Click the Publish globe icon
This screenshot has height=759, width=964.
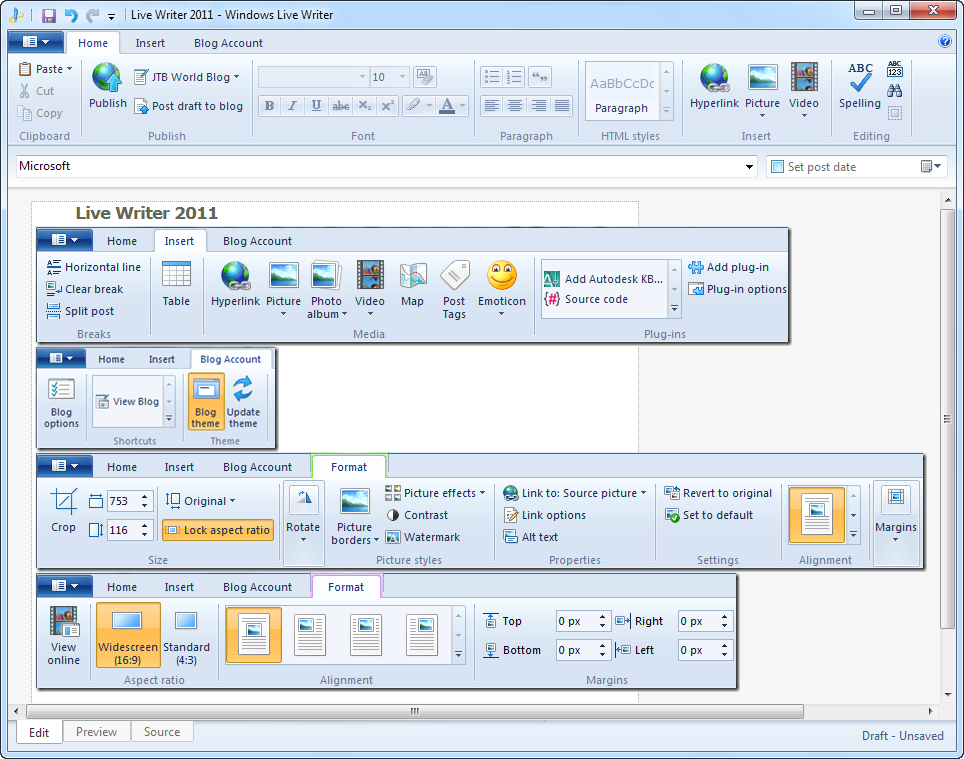click(107, 78)
